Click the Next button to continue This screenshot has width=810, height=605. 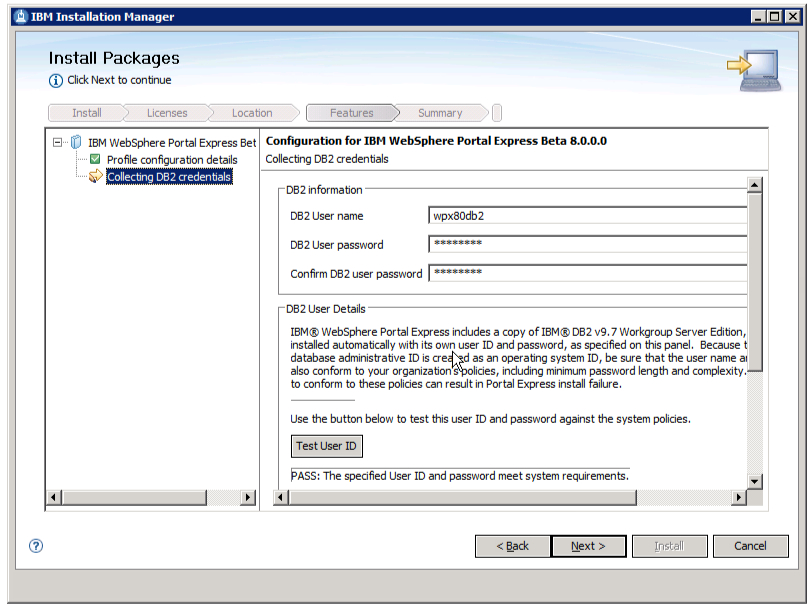pyautogui.click(x=589, y=546)
